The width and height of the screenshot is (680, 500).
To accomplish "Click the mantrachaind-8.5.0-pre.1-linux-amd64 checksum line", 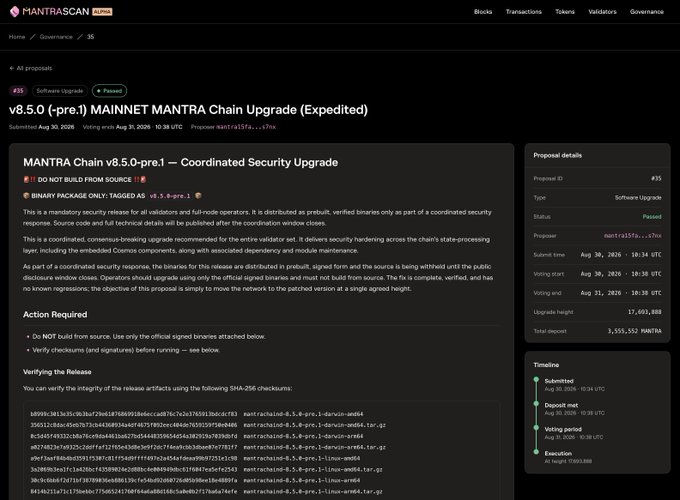I will pos(195,458).
